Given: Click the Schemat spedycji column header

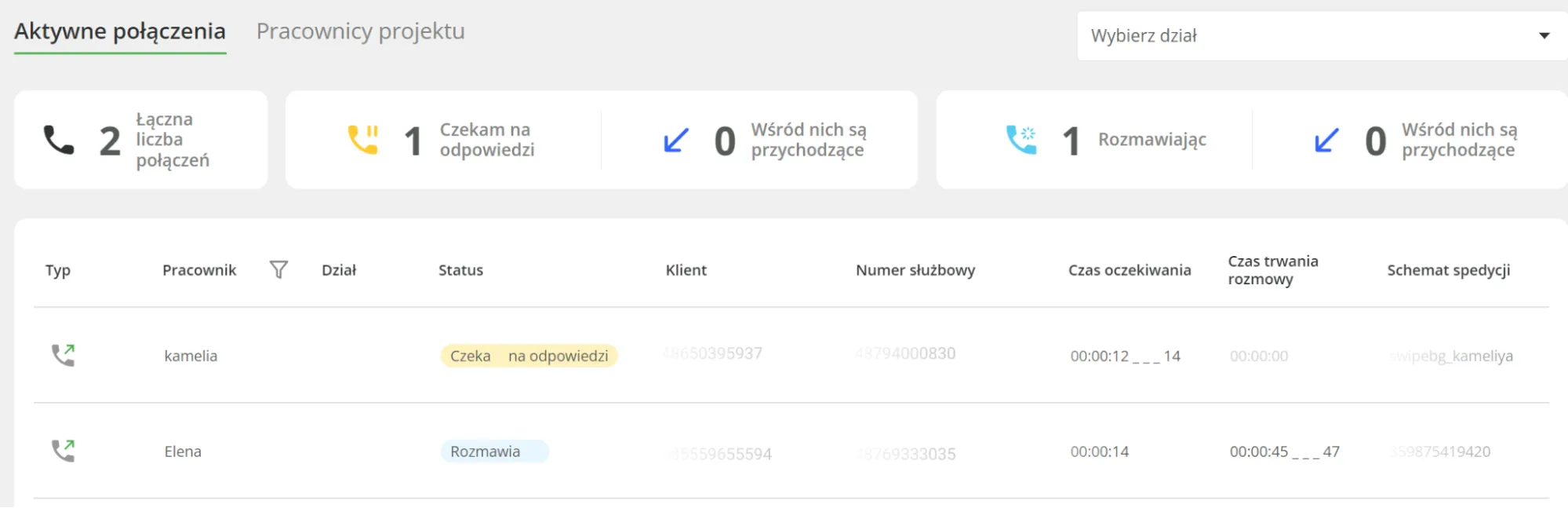Looking at the screenshot, I should (1448, 270).
